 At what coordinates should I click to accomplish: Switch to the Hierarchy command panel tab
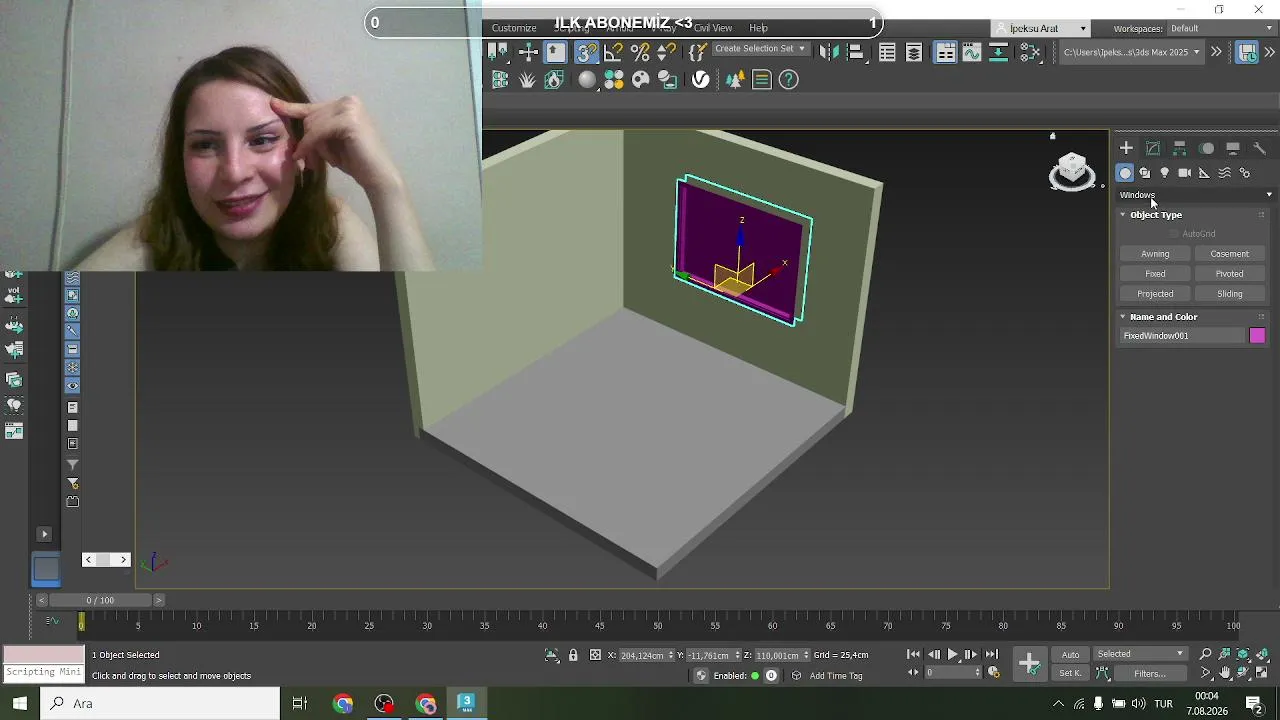click(x=1180, y=148)
